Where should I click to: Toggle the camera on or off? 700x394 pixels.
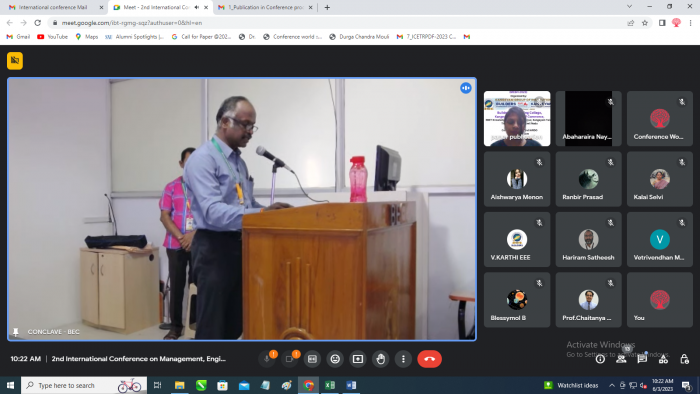click(289, 359)
